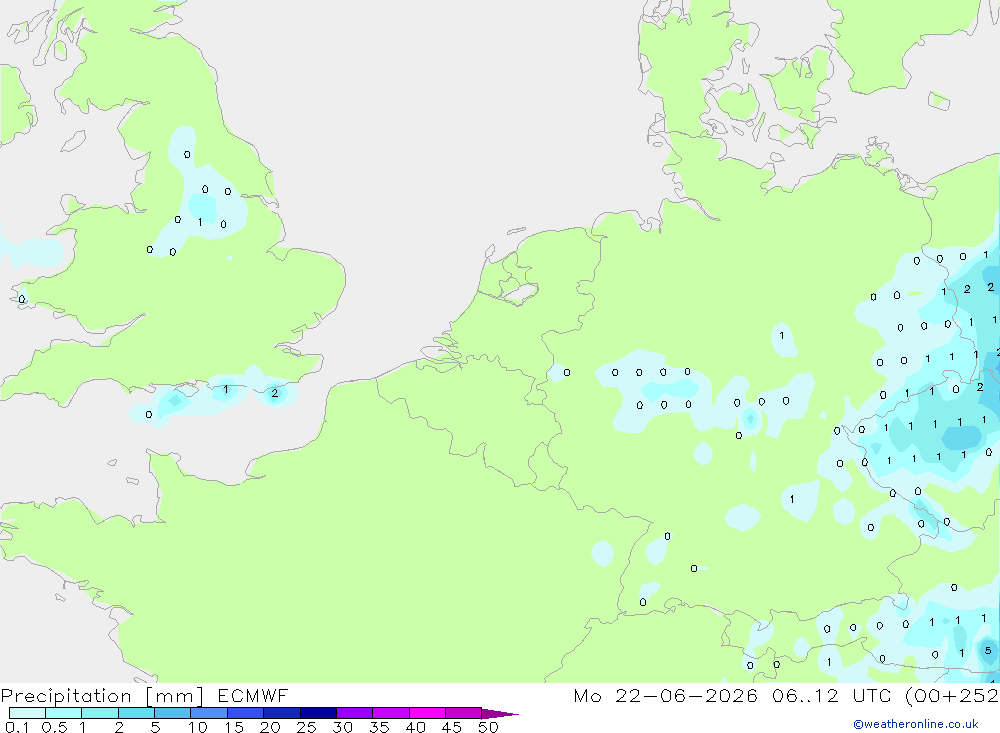Click the "10" legend scale label
Image resolution: width=1000 pixels, height=733 pixels.
click(198, 727)
